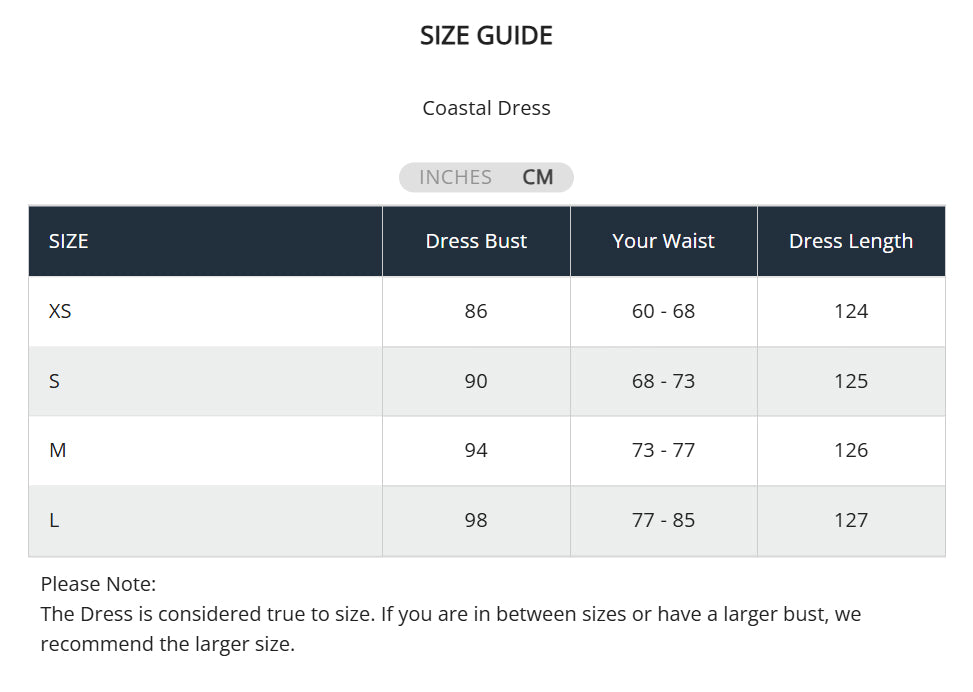Image resolution: width=973 pixels, height=692 pixels.
Task: Click the Please Note text
Action: pos(98,584)
